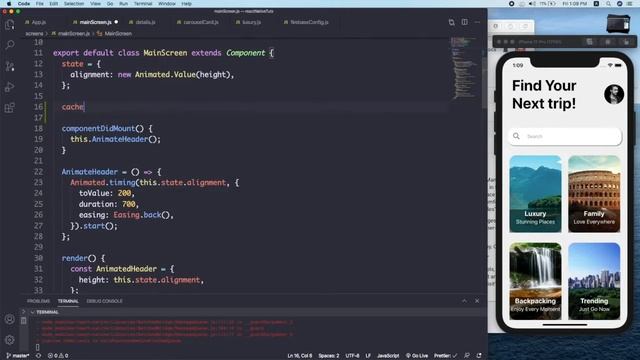640x360 pixels.
Task: Tap the Luxury card in simulator
Action: [535, 194]
